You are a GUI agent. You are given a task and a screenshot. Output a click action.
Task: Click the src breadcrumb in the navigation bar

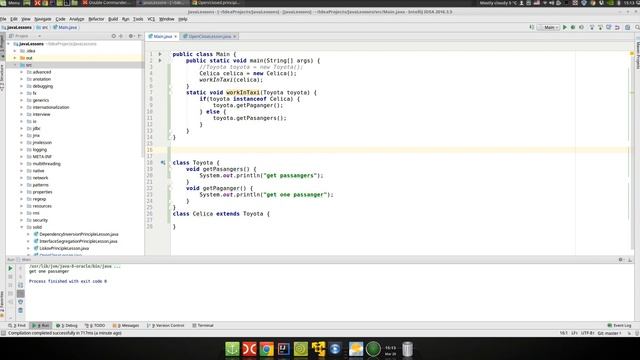[x=42, y=27]
